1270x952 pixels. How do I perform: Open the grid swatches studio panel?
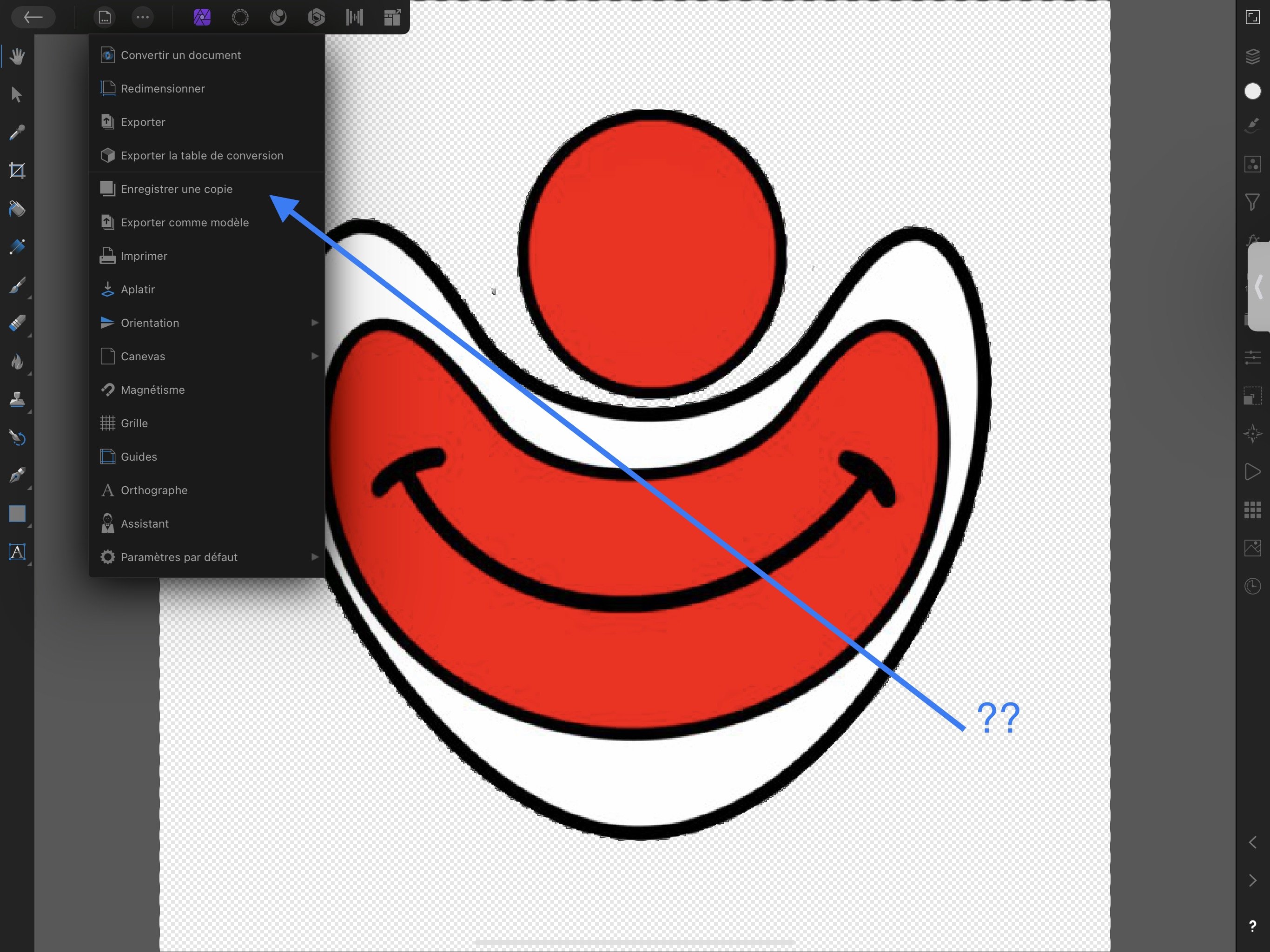point(1252,510)
